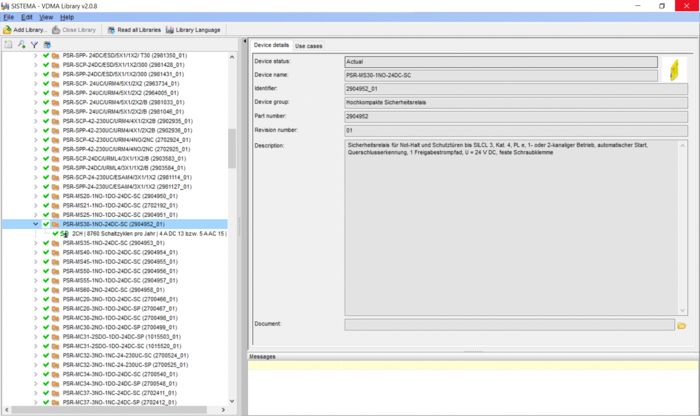Click the Device status field showing Actual

501,62
